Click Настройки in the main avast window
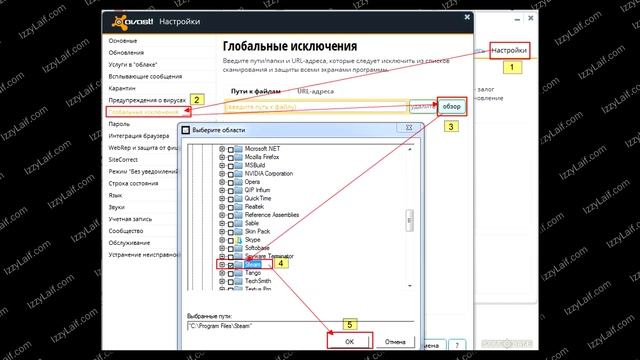The width and height of the screenshot is (640, 360). (509, 51)
